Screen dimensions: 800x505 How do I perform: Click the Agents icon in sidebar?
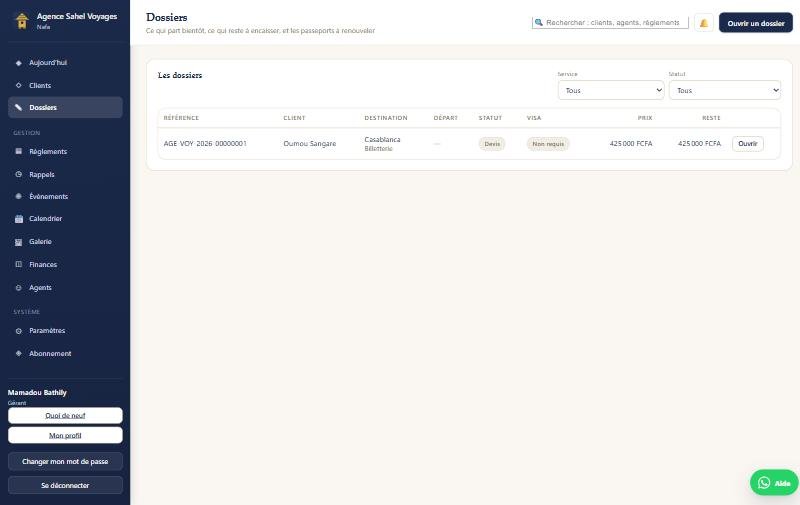pos(19,288)
